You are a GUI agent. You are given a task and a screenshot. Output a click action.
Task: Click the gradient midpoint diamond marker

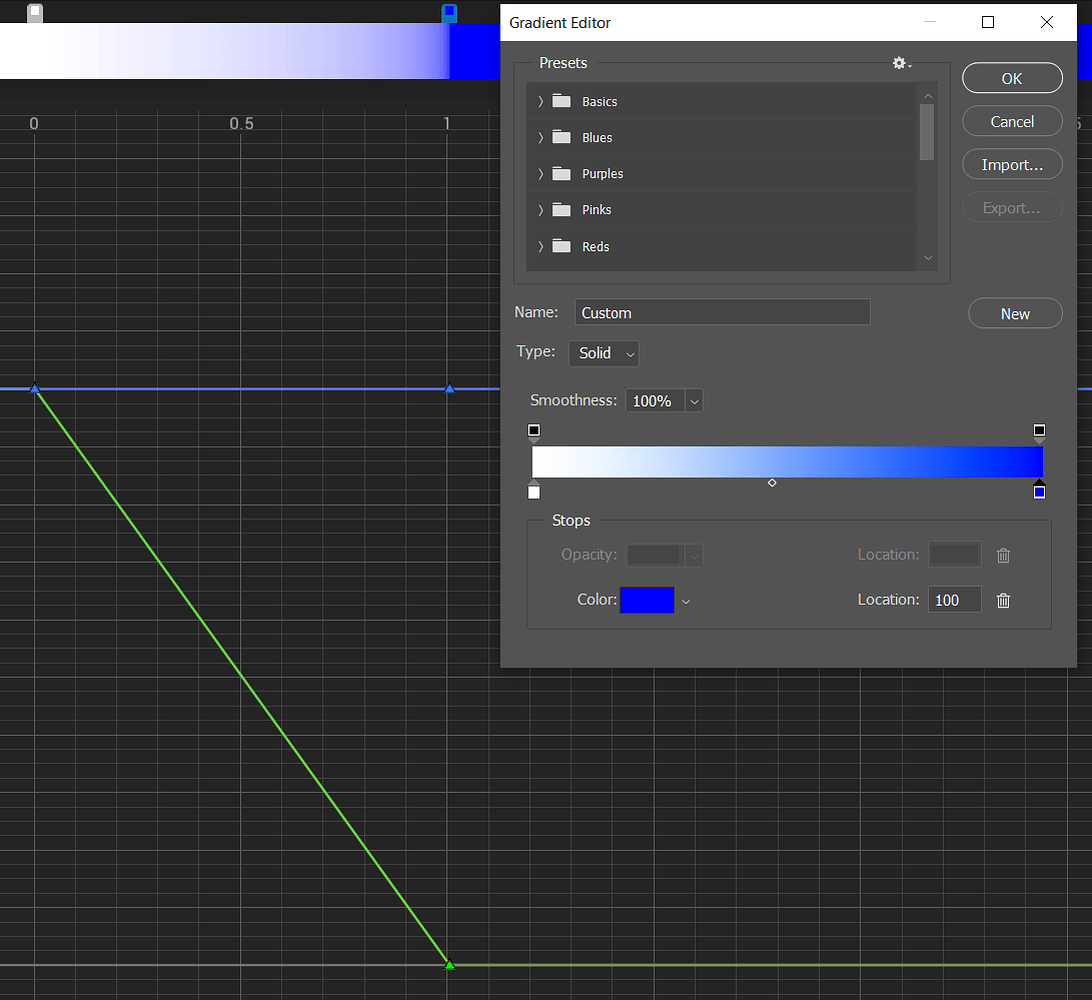coord(772,482)
